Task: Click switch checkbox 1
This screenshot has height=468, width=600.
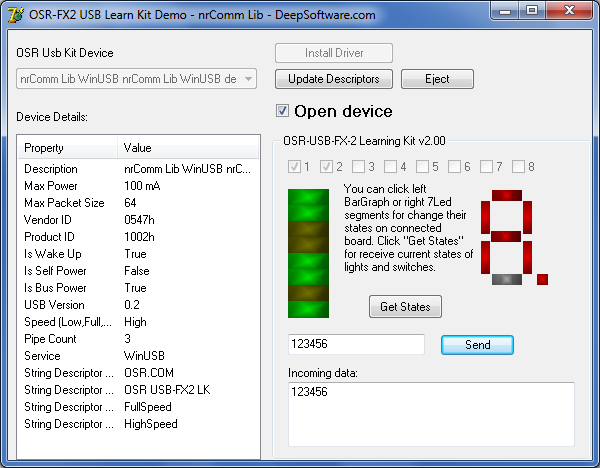Action: 294,166
